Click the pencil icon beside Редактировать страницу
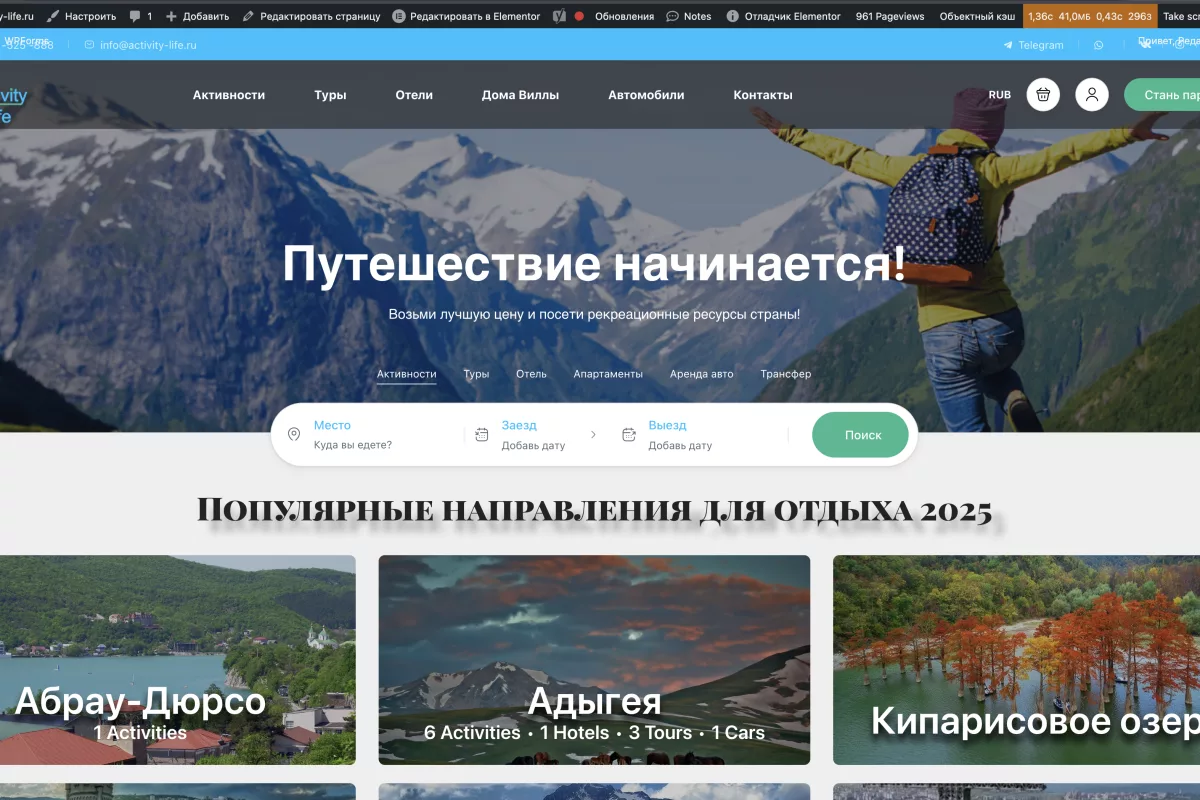This screenshot has width=1200, height=800. click(x=249, y=16)
